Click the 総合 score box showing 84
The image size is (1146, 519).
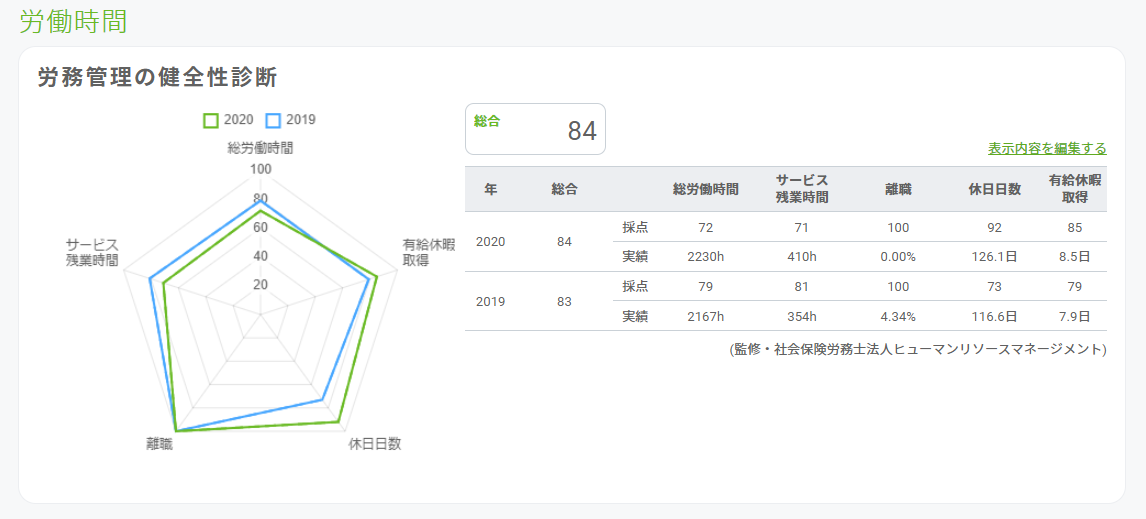pyautogui.click(x=535, y=130)
